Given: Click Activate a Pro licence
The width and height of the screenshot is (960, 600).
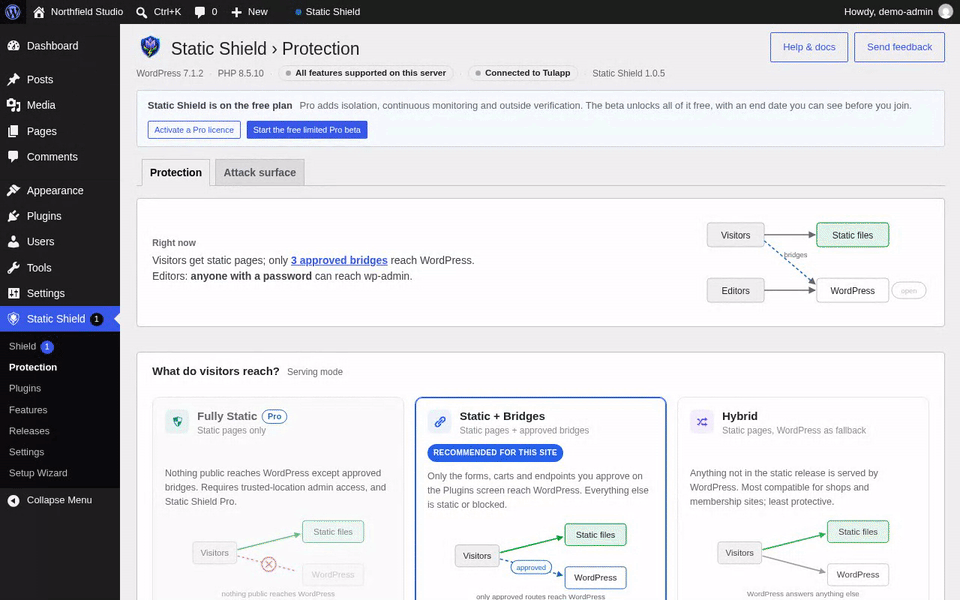Looking at the screenshot, I should [194, 130].
